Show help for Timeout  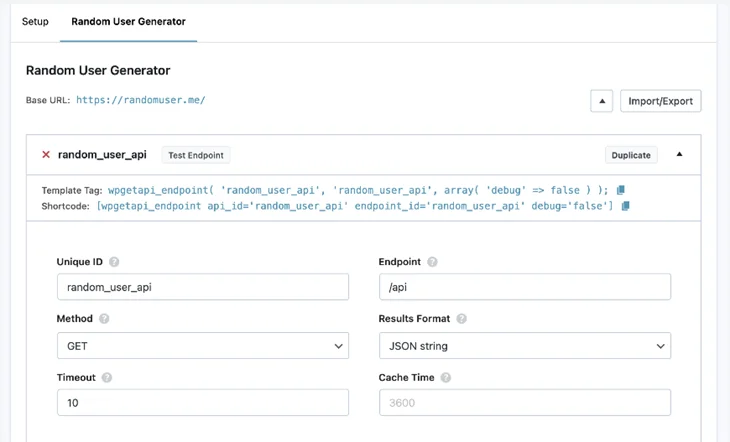(x=107, y=377)
